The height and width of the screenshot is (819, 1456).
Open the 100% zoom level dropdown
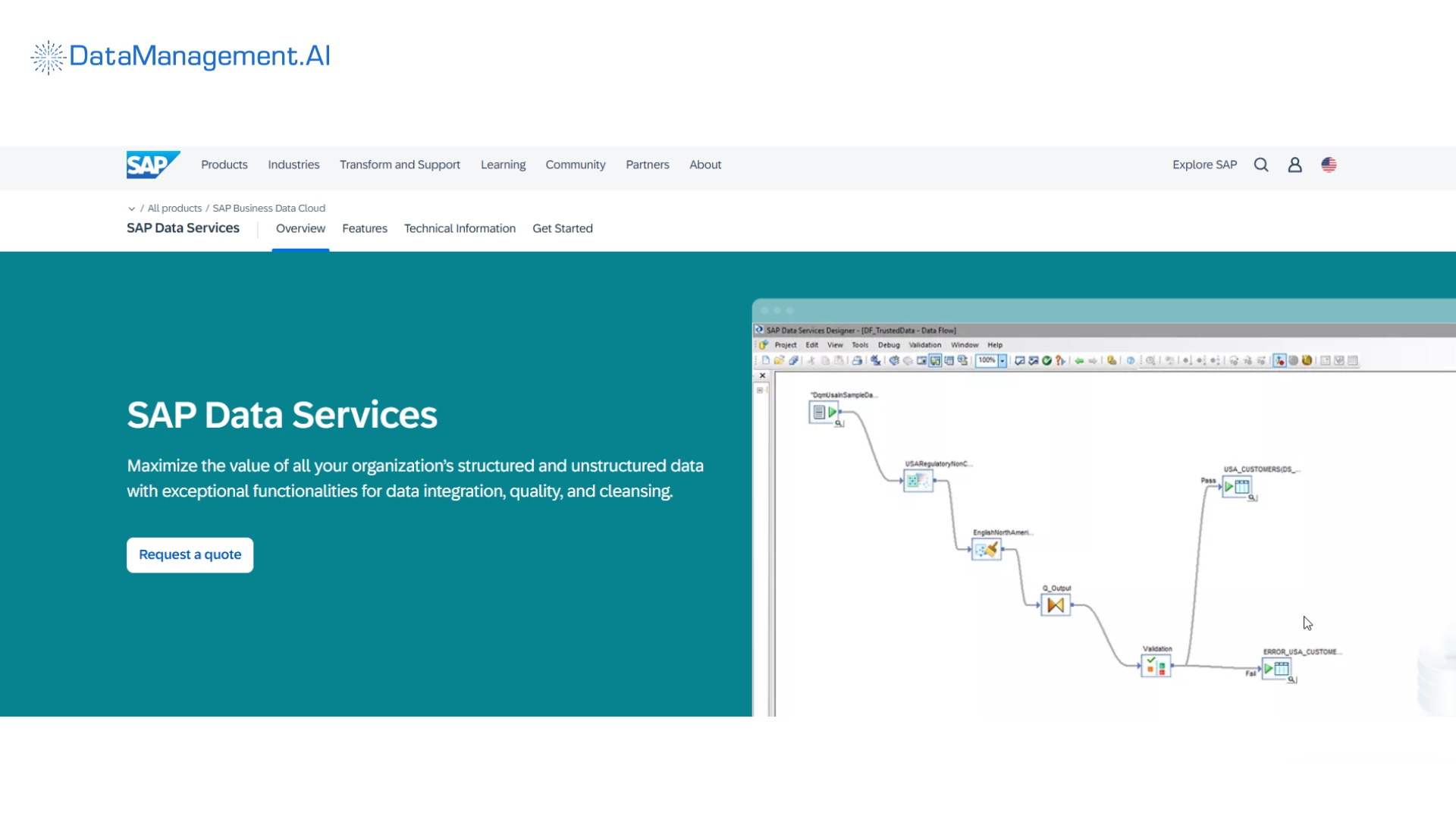tap(1003, 360)
